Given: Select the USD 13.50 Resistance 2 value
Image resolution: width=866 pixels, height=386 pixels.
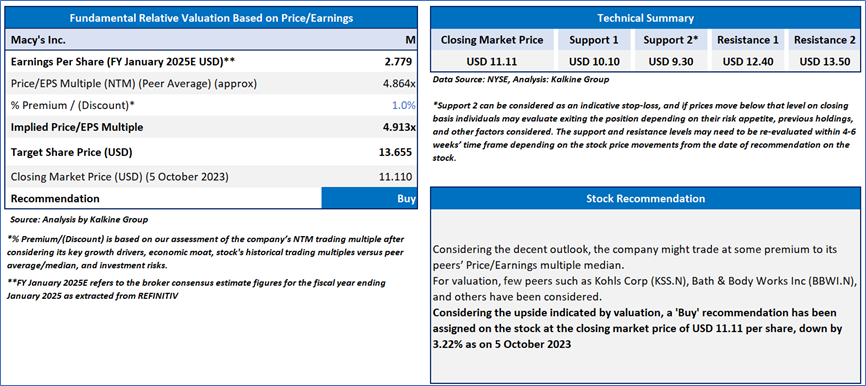Looking at the screenshot, I should click(825, 62).
